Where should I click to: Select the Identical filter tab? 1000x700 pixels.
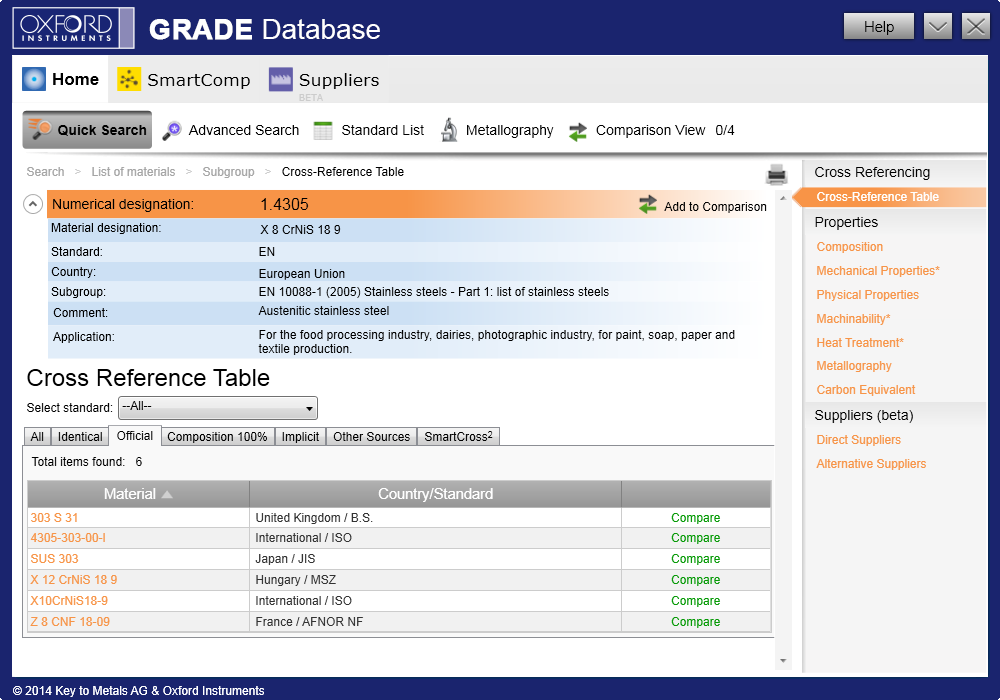pyautogui.click(x=80, y=437)
